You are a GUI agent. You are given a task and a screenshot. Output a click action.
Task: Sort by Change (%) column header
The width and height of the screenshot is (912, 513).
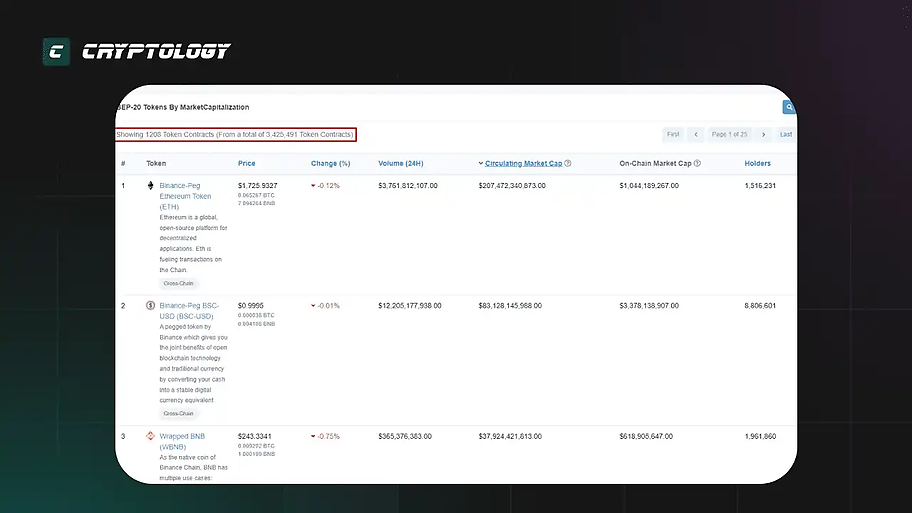(x=330, y=163)
